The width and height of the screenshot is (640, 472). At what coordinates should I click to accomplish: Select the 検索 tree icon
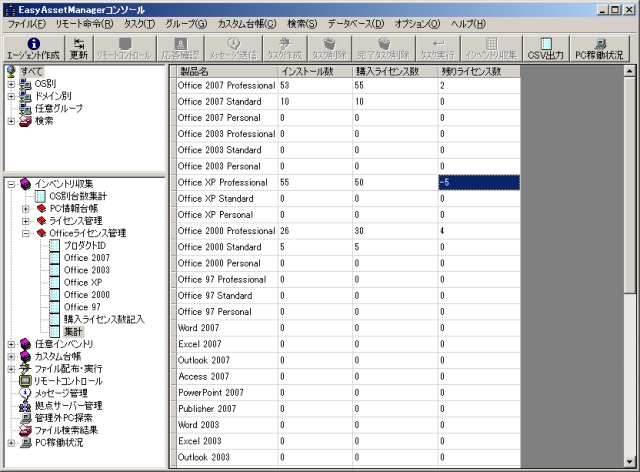pos(25,121)
